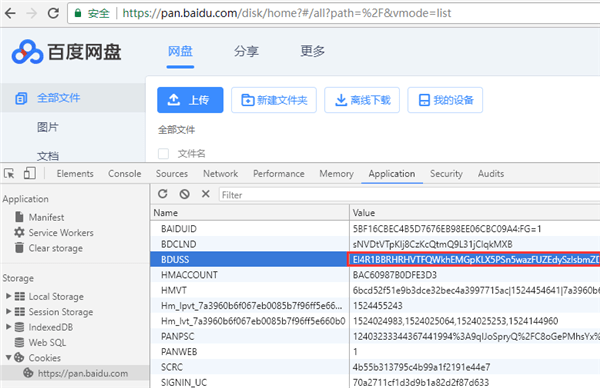The height and width of the screenshot is (388, 600).
Task: Go back with browser back arrow
Action: coord(10,13)
